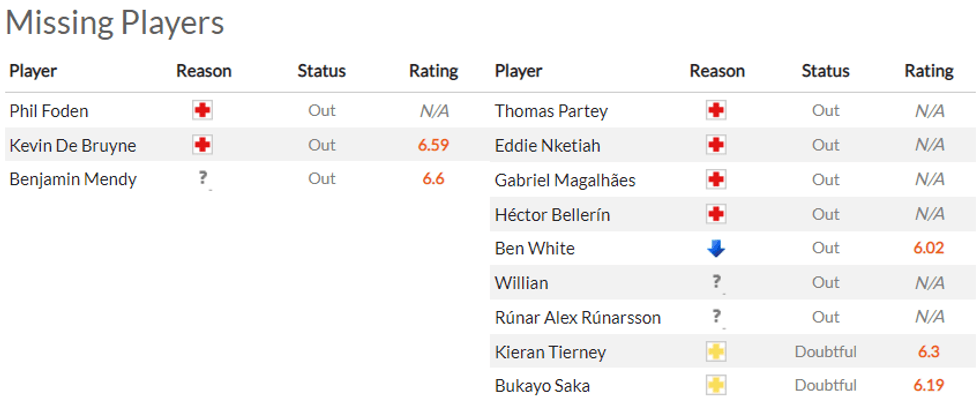Open Phil Foden's player link

(49, 111)
